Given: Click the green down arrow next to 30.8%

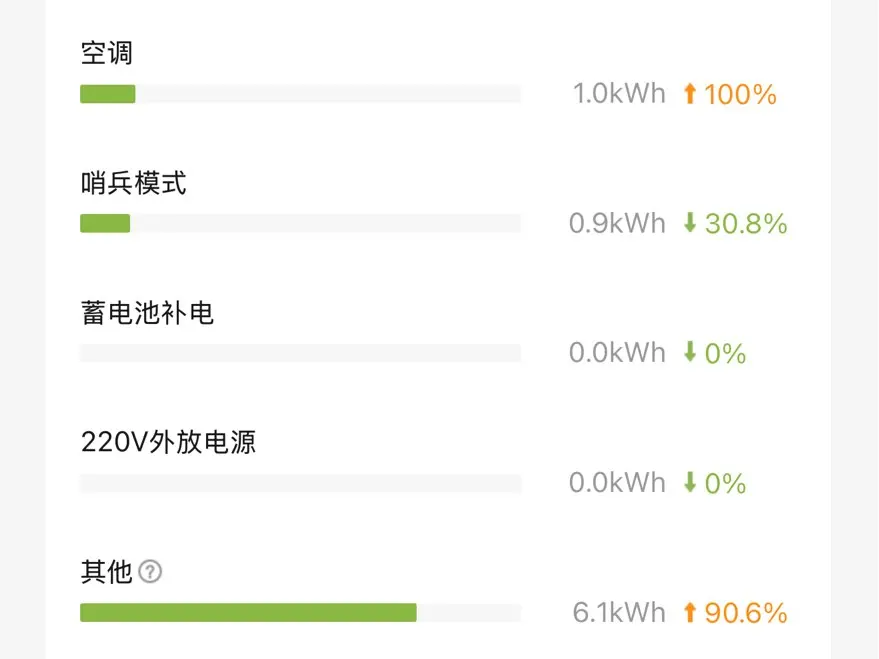Looking at the screenshot, I should (x=690, y=222).
